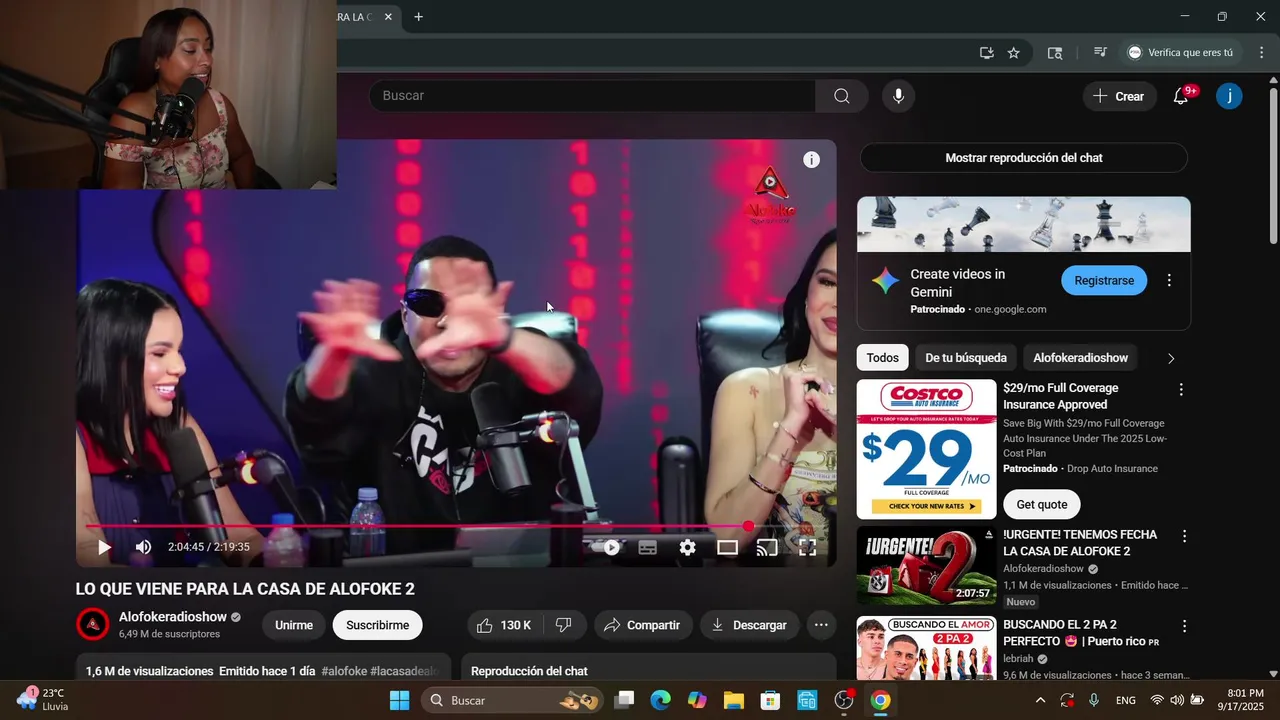Click the red playhead scrubber dot

click(x=749, y=526)
